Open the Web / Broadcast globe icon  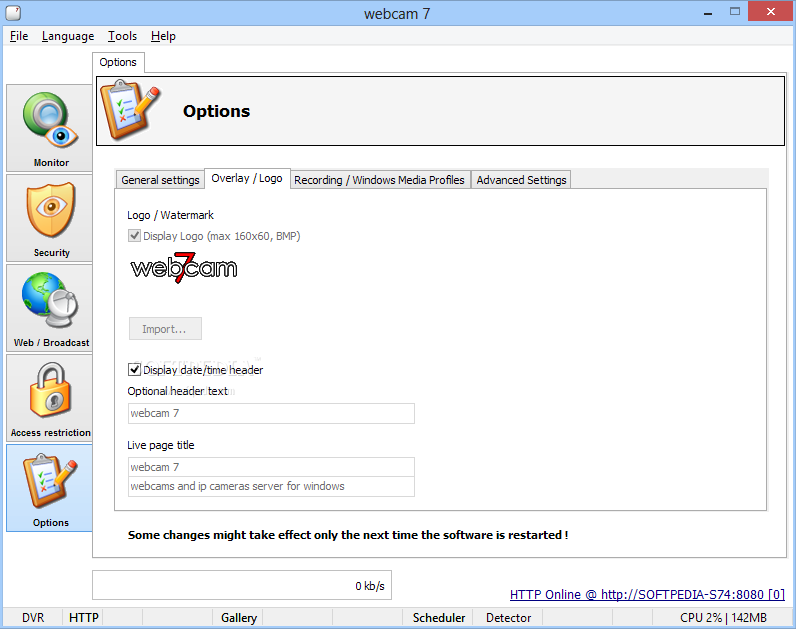(x=49, y=308)
